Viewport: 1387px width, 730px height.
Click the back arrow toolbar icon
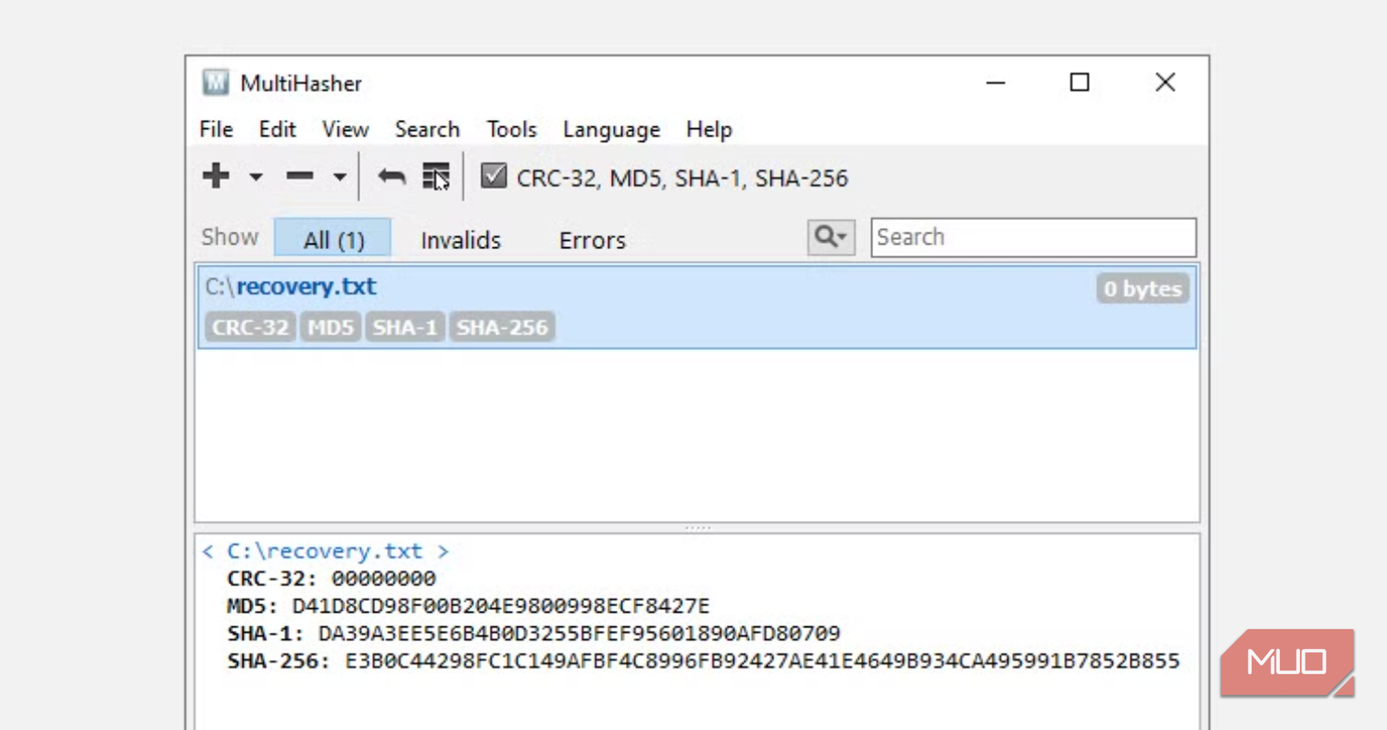tap(392, 177)
